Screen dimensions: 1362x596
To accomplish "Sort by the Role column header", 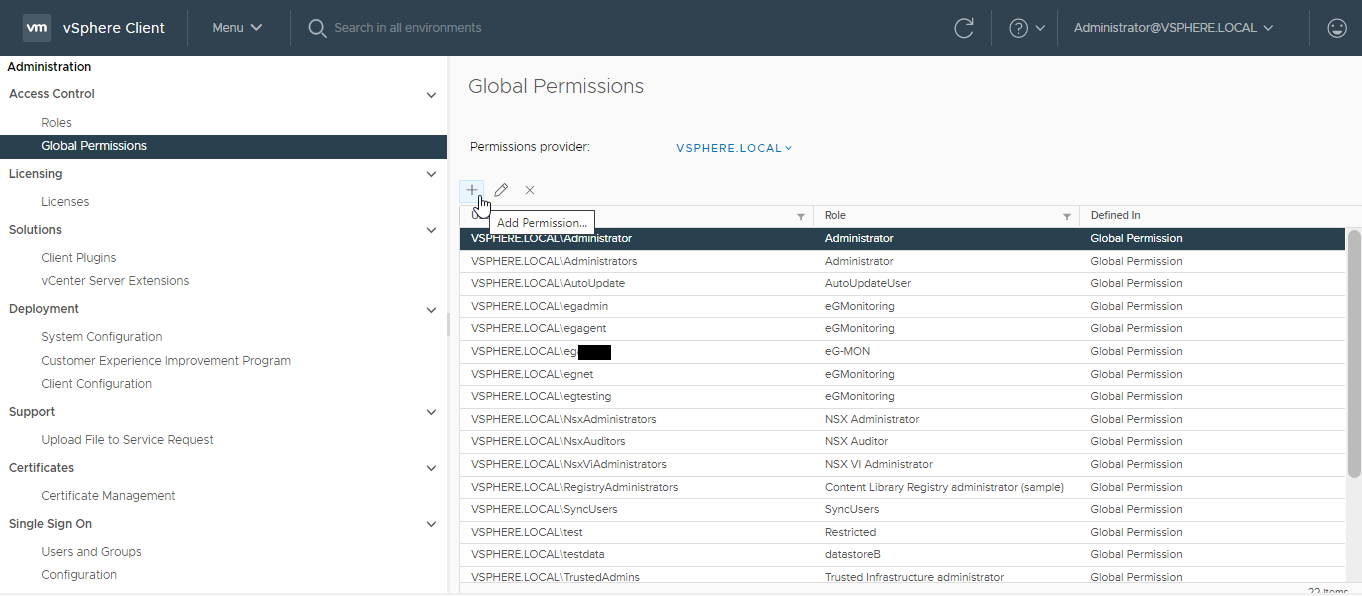I will (835, 216).
